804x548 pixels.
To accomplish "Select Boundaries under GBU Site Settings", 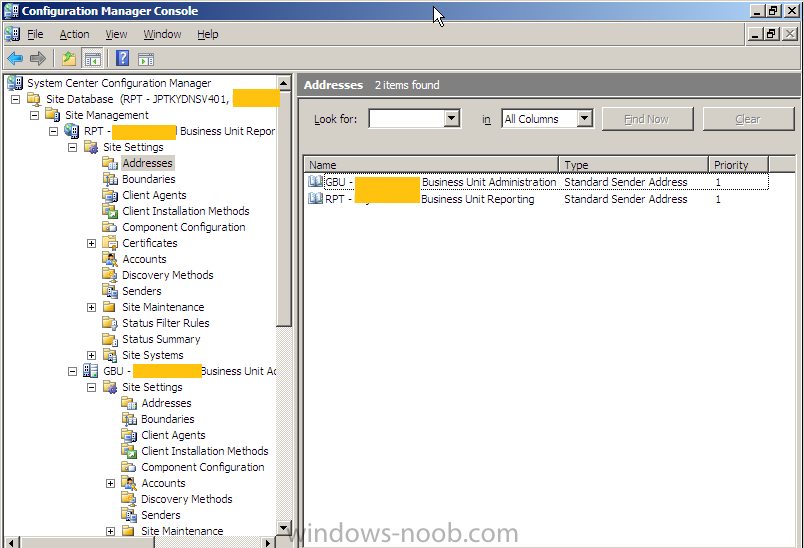I will (x=168, y=419).
